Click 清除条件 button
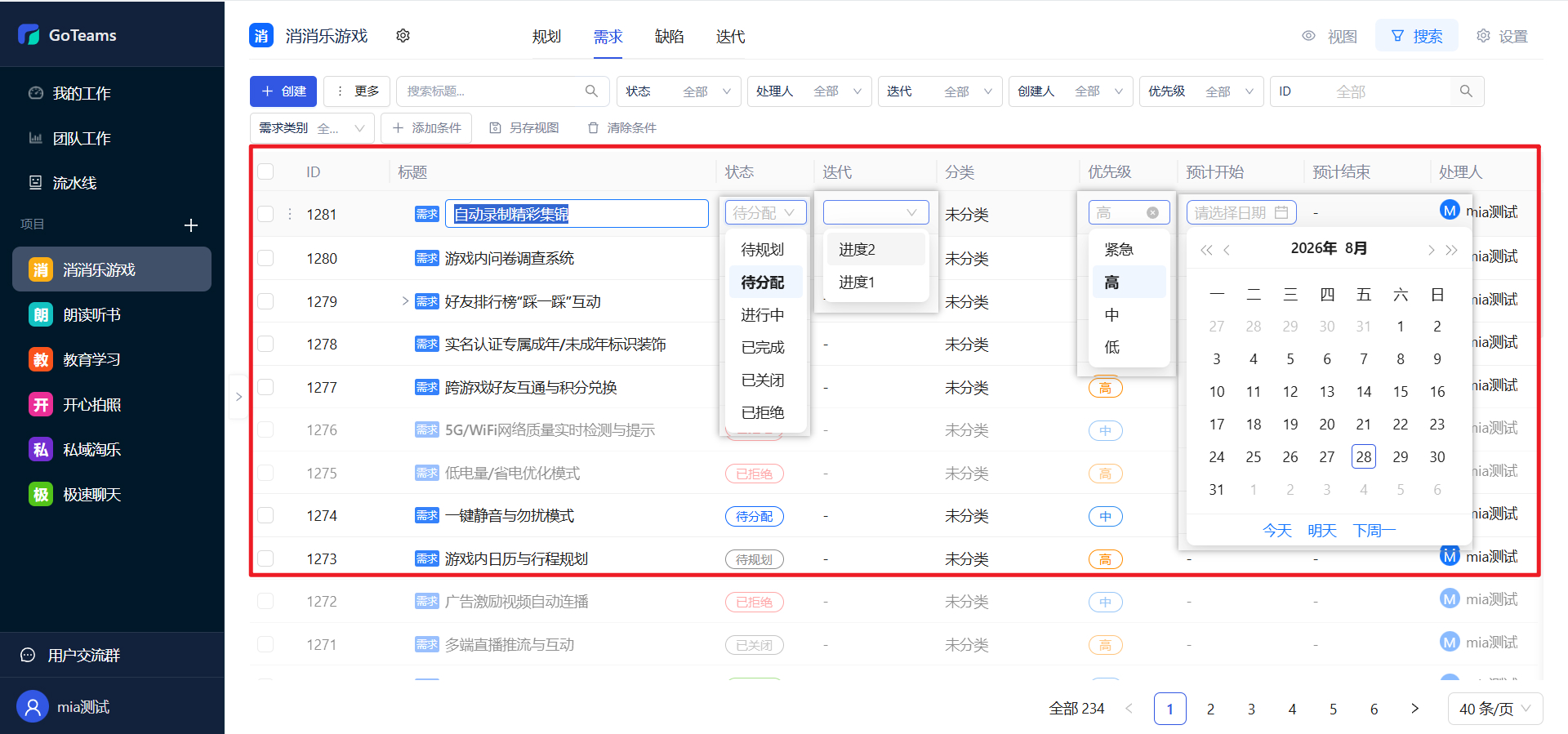Screen dimensions: 1568x734 [x=621, y=128]
